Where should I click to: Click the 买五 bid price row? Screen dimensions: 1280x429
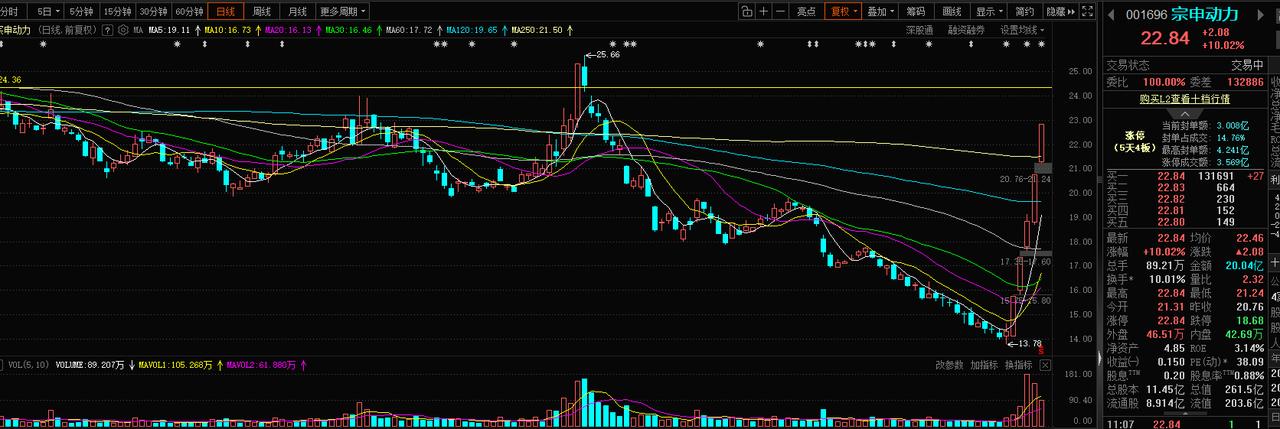point(1184,222)
